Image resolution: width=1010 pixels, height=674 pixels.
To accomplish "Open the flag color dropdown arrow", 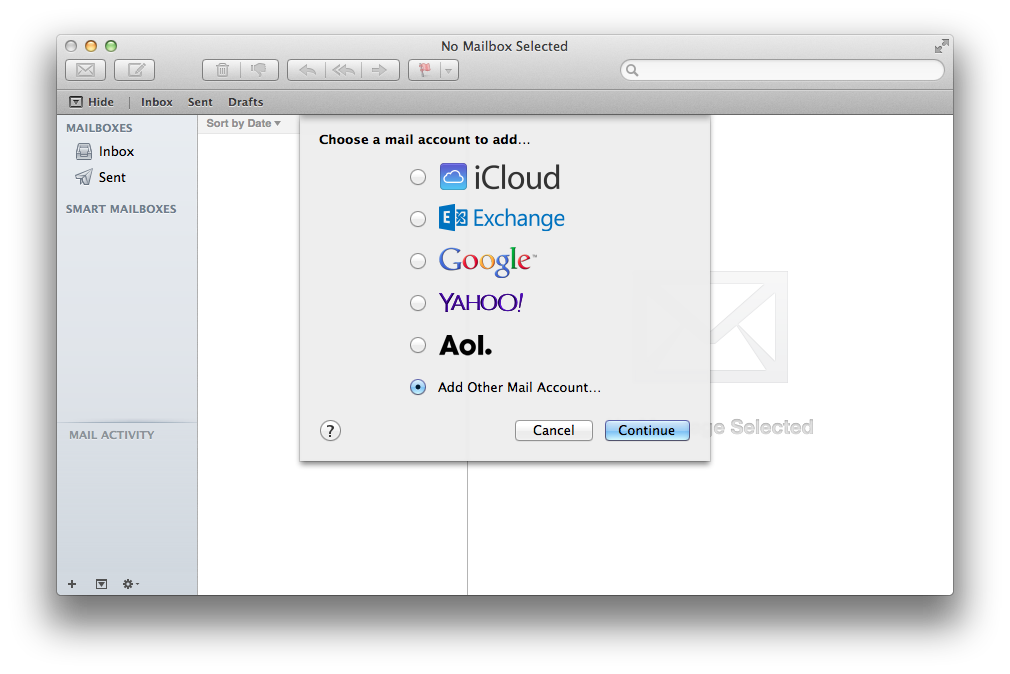I will pyautogui.click(x=449, y=70).
